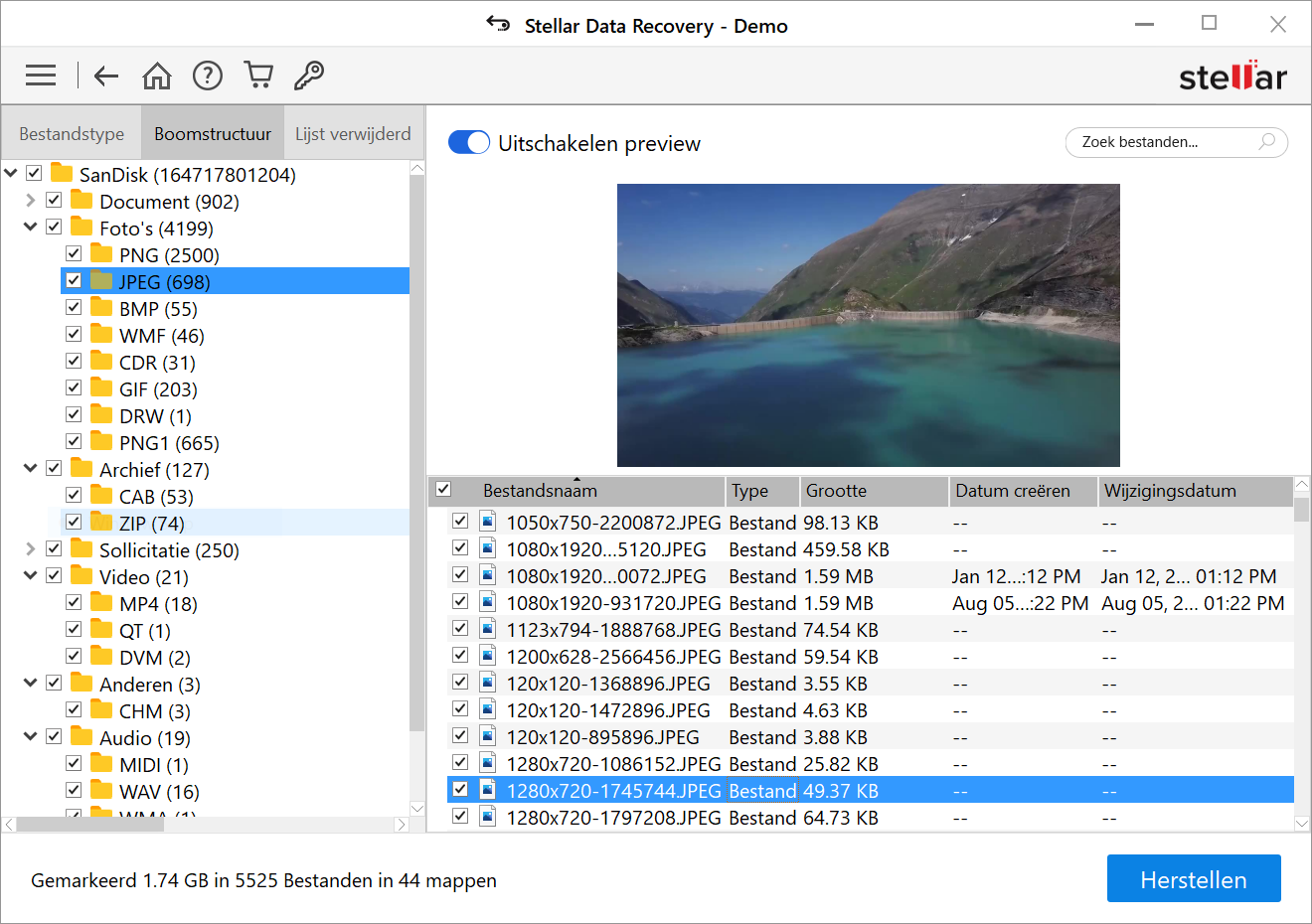Click the DVM (2) folder icon
Viewport: 1312px width, 924px height.
tap(101, 656)
